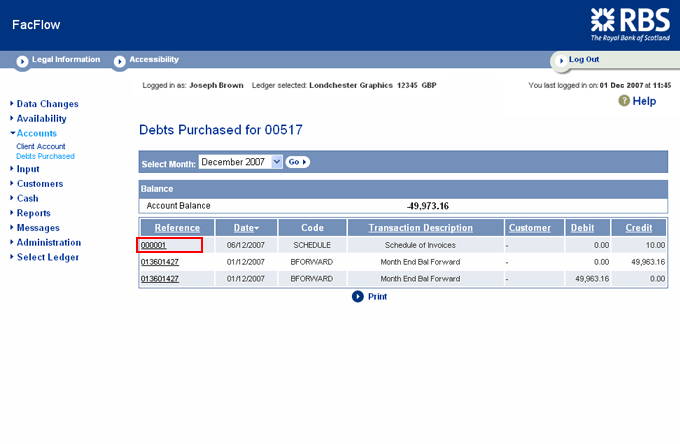Sort table by Debit column
Image resolution: width=680 pixels, height=444 pixels.
[x=582, y=228]
